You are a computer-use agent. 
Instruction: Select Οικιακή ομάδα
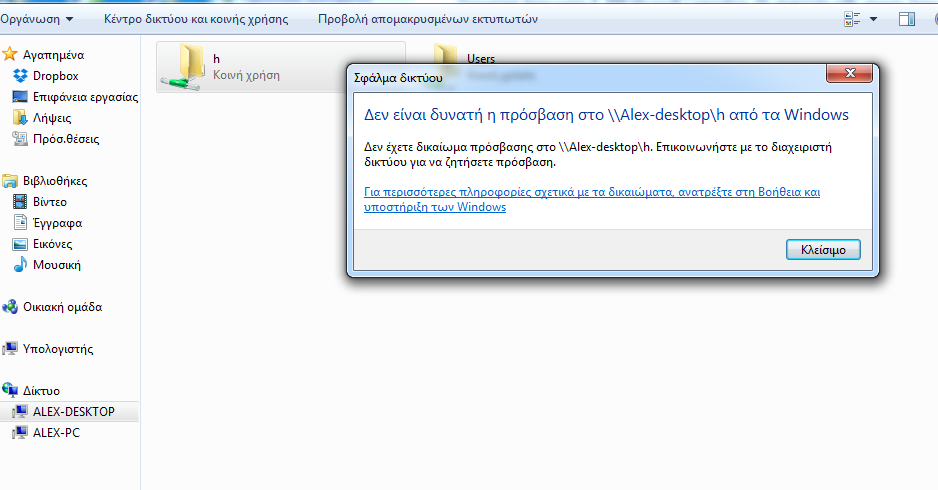(x=62, y=307)
